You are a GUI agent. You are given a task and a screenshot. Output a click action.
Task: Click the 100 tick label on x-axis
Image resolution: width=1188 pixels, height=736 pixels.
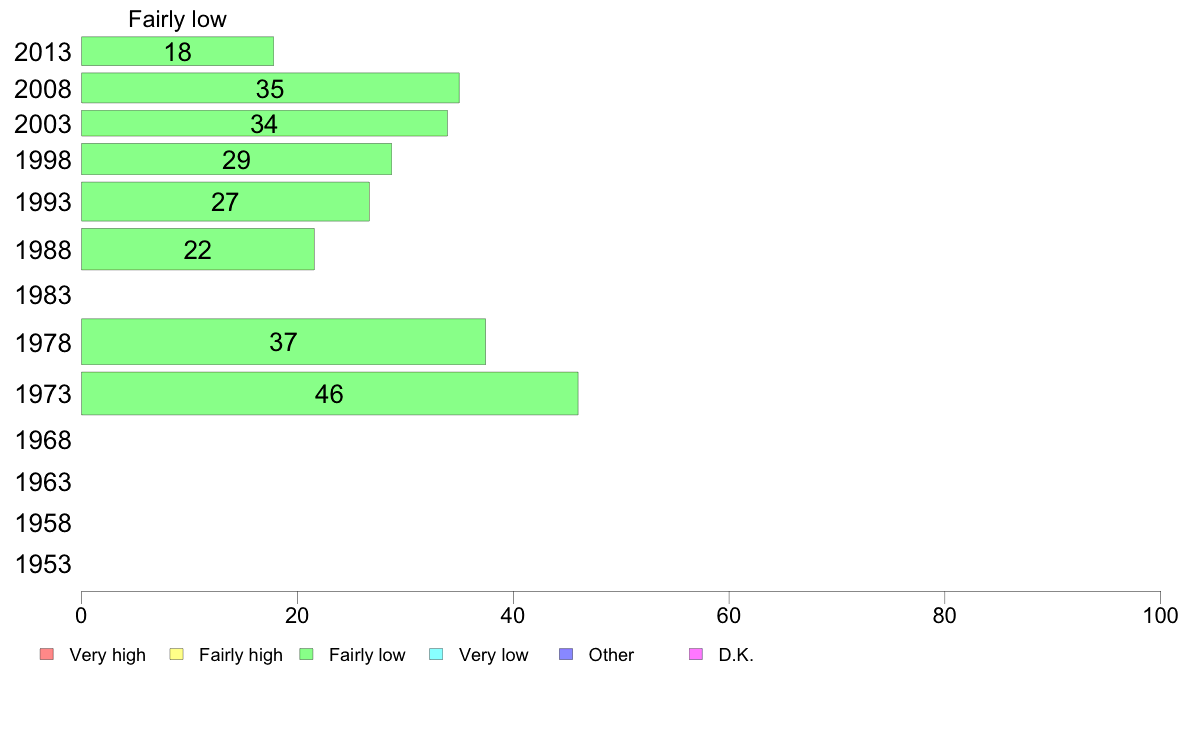pyautogui.click(x=1160, y=615)
